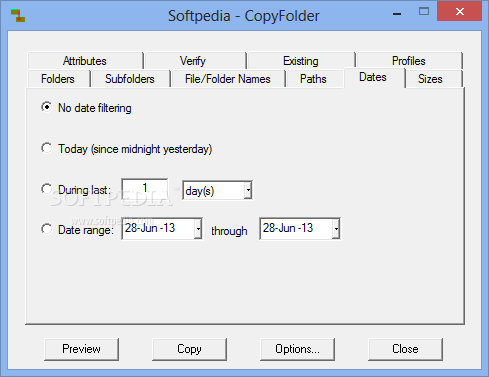
Task: Expand the end date picker dropdown arrow
Action: tap(336, 229)
